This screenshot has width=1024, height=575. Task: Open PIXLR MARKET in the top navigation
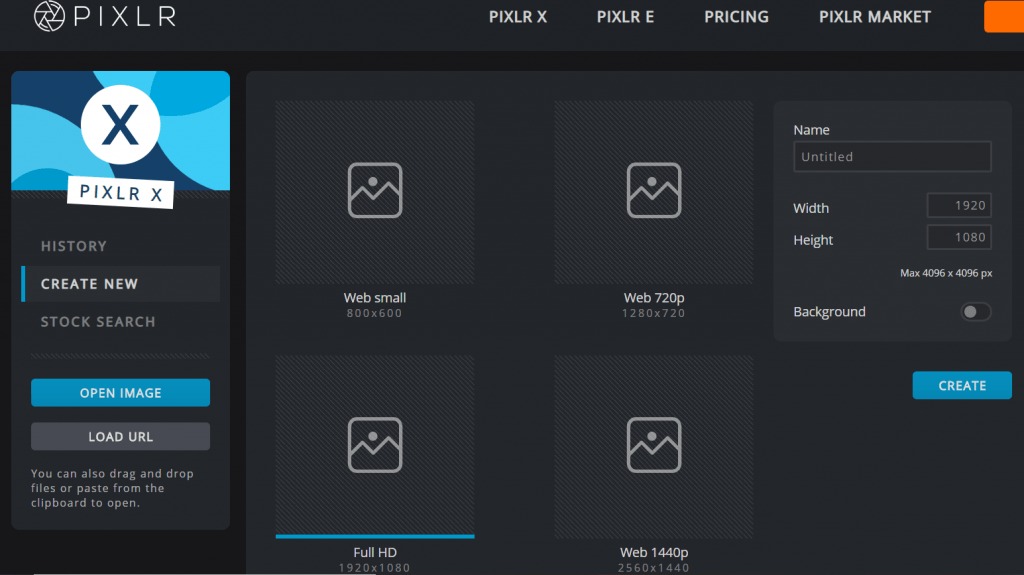[x=874, y=17]
